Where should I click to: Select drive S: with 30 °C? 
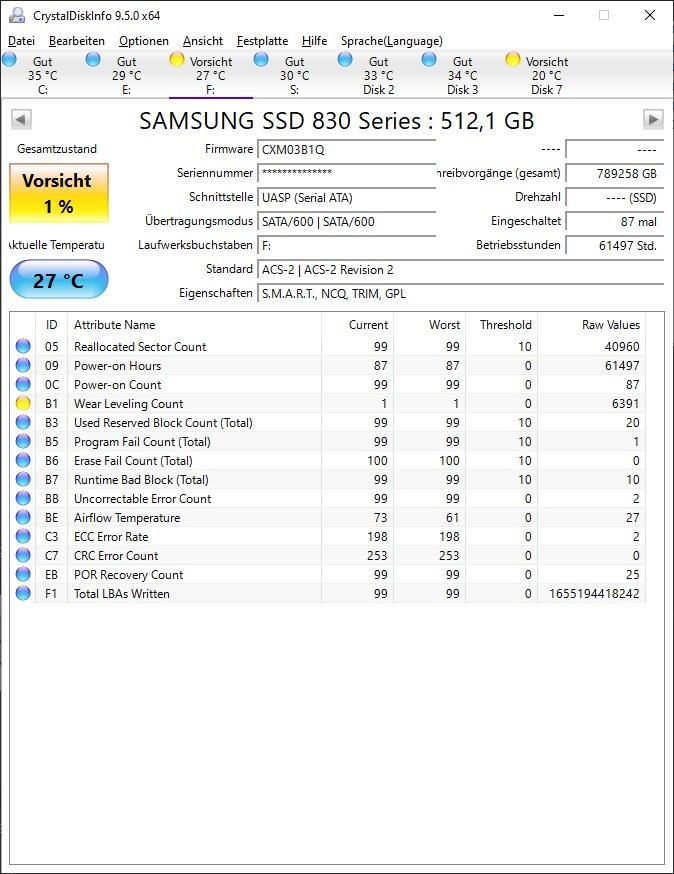pos(294,75)
